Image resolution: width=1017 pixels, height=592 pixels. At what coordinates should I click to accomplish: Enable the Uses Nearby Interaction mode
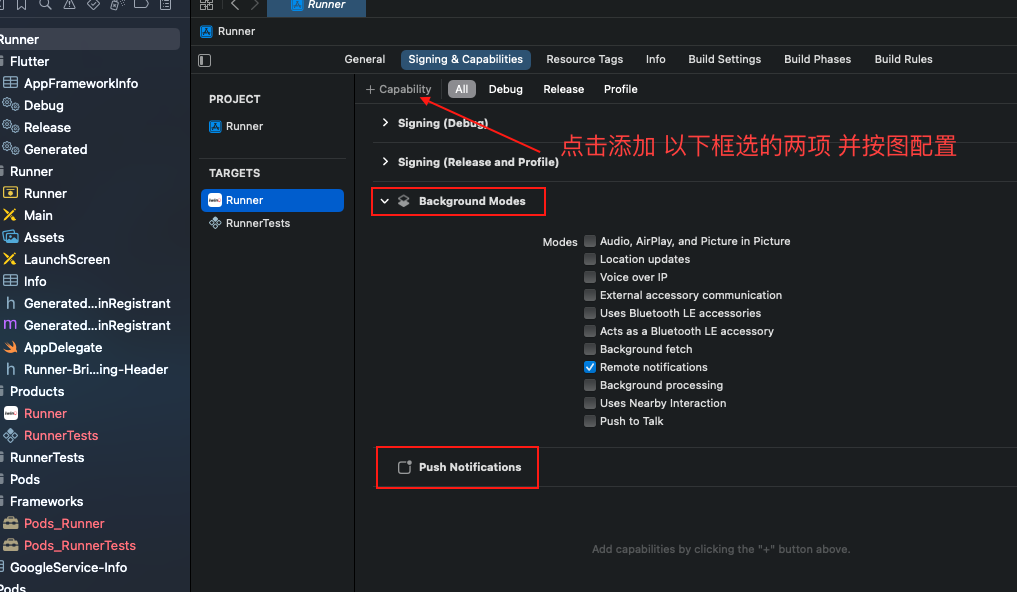tap(590, 403)
